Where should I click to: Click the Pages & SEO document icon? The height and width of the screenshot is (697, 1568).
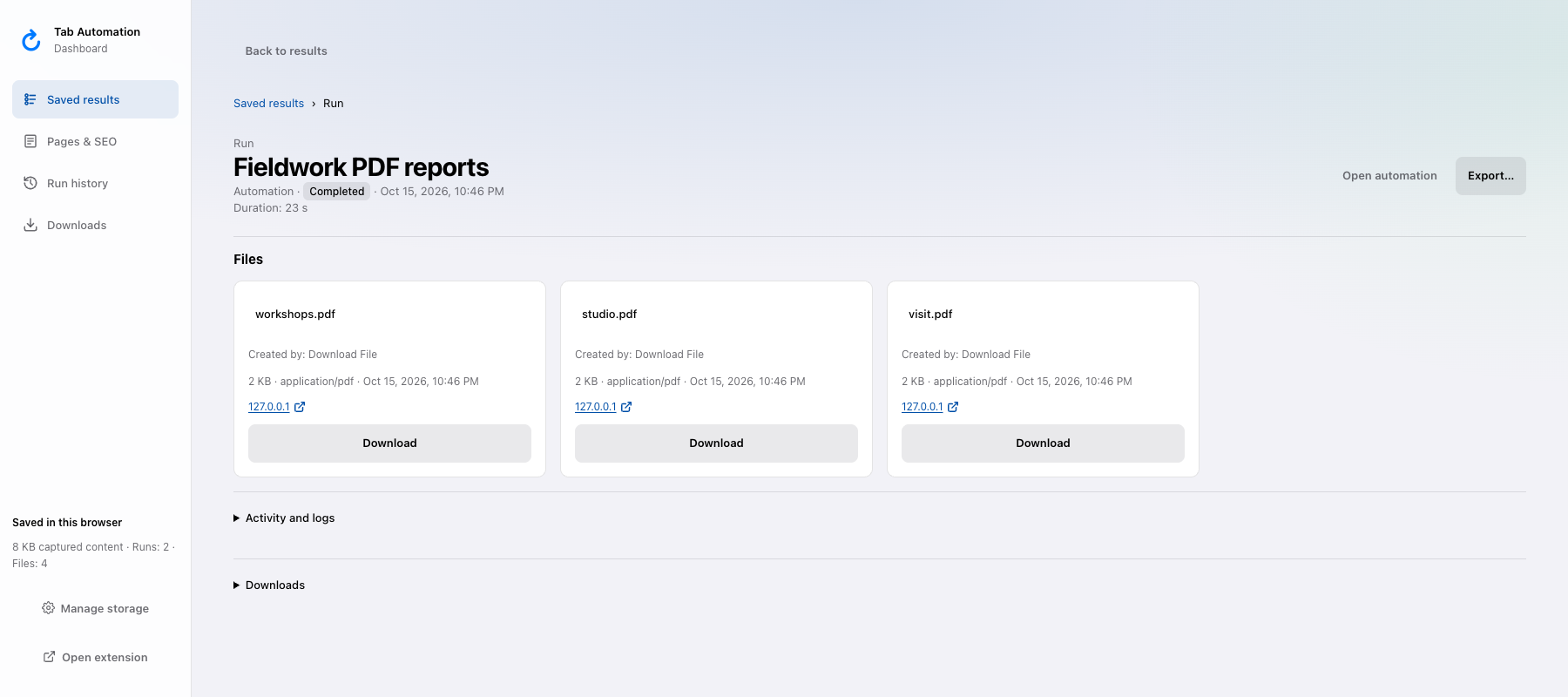click(30, 141)
